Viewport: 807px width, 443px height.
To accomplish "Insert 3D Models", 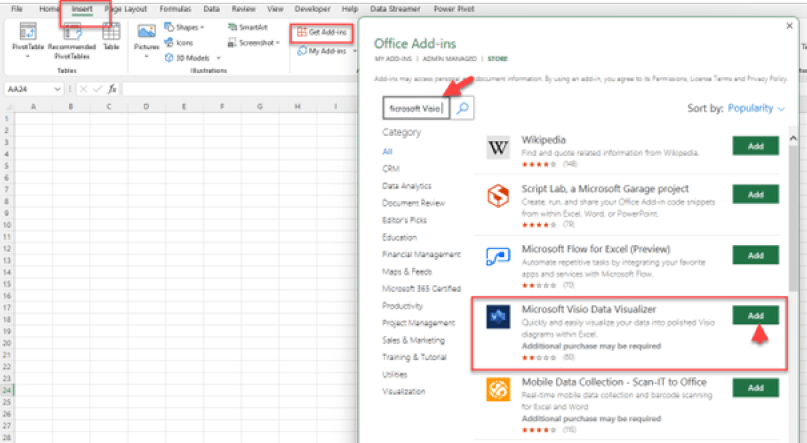I will pos(187,58).
